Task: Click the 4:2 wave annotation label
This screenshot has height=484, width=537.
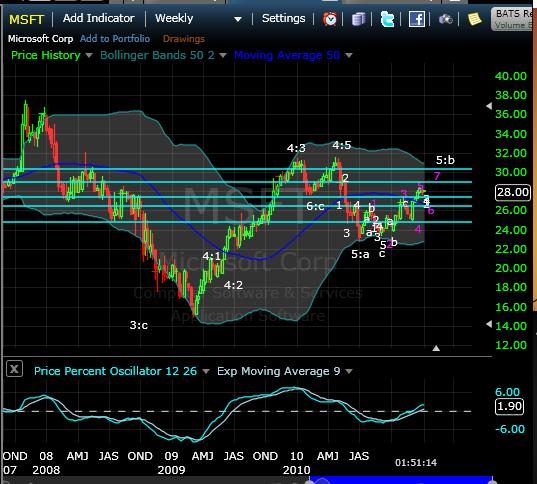Action: click(233, 285)
